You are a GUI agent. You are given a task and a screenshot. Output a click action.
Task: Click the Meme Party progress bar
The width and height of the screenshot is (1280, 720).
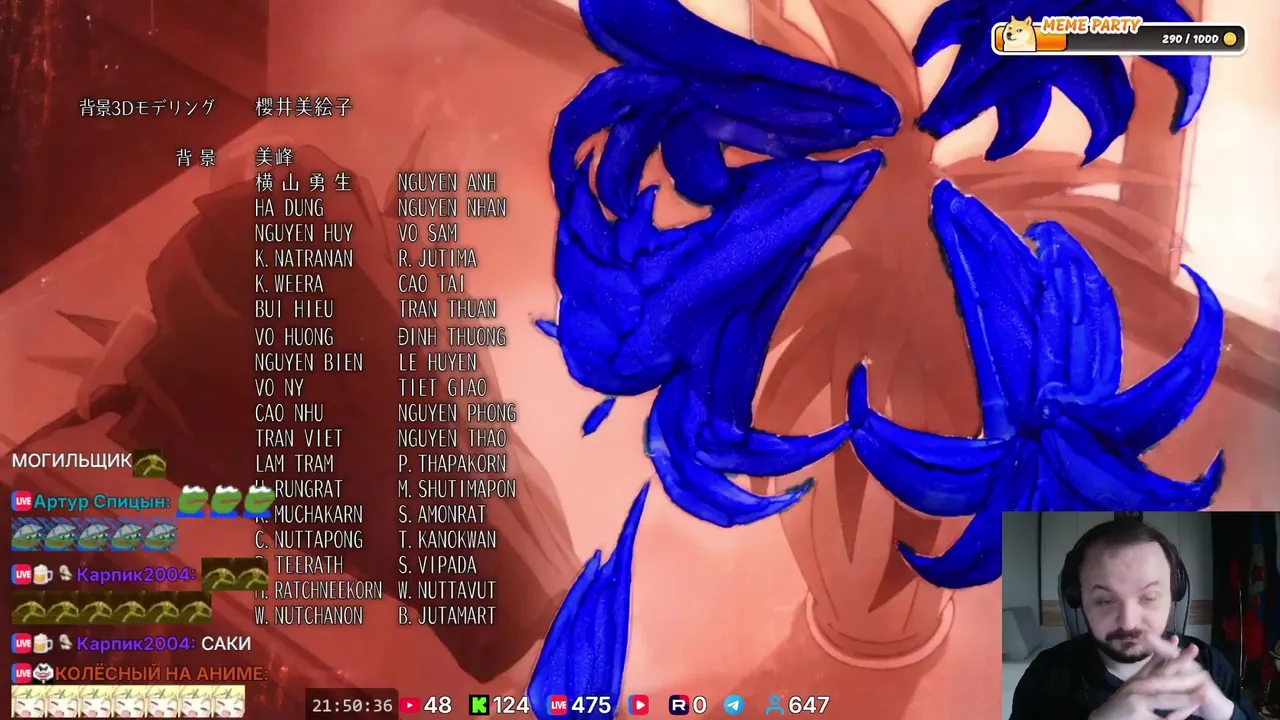point(1119,39)
